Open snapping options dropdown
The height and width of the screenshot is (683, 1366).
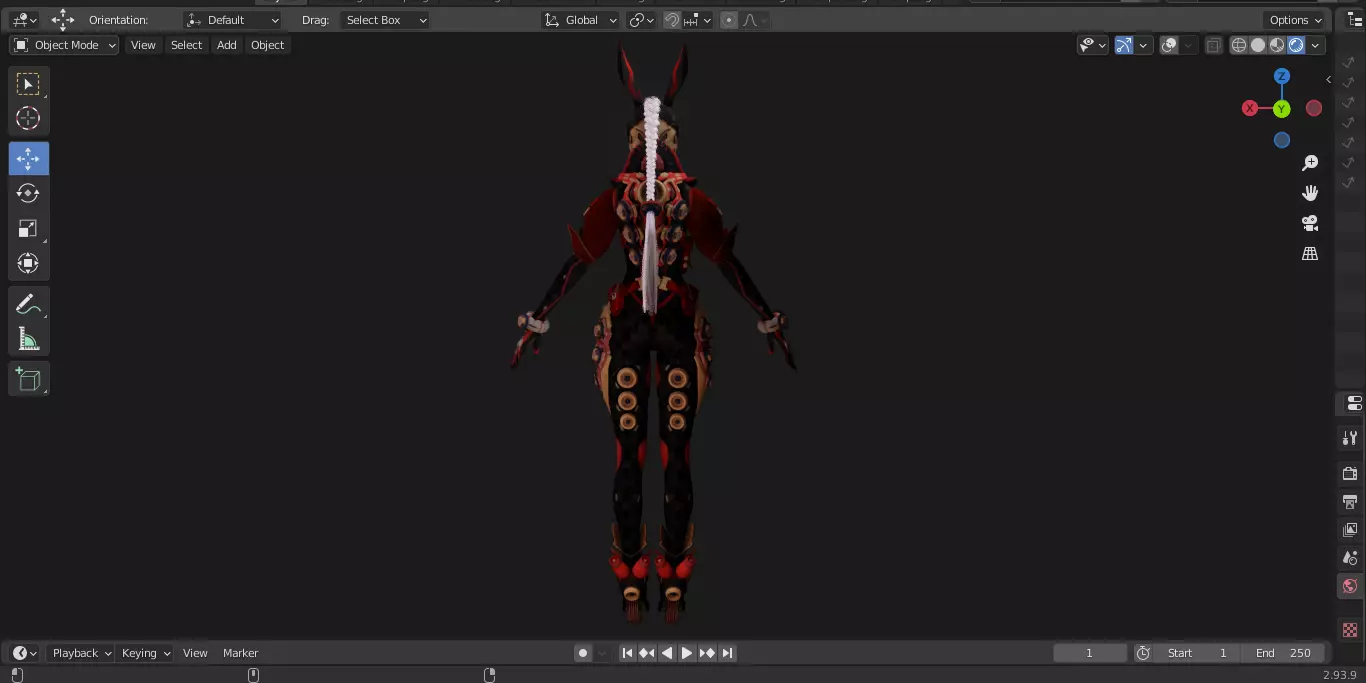click(699, 20)
